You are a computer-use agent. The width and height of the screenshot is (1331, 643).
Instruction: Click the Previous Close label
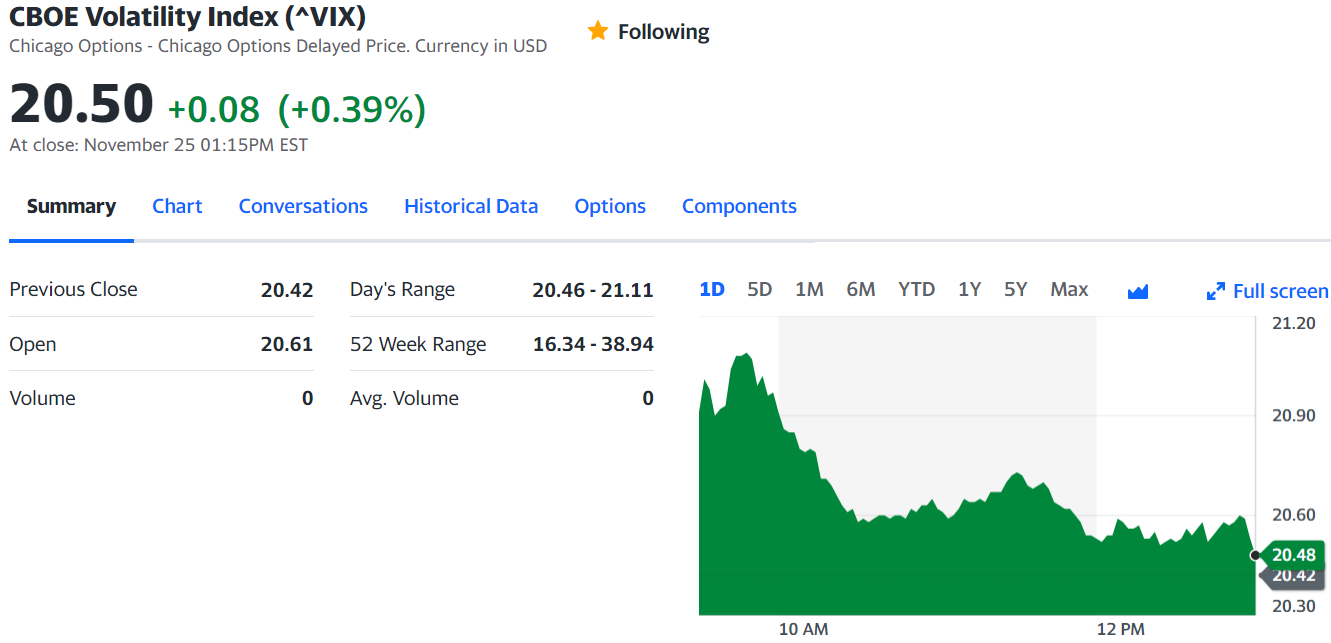(73, 289)
